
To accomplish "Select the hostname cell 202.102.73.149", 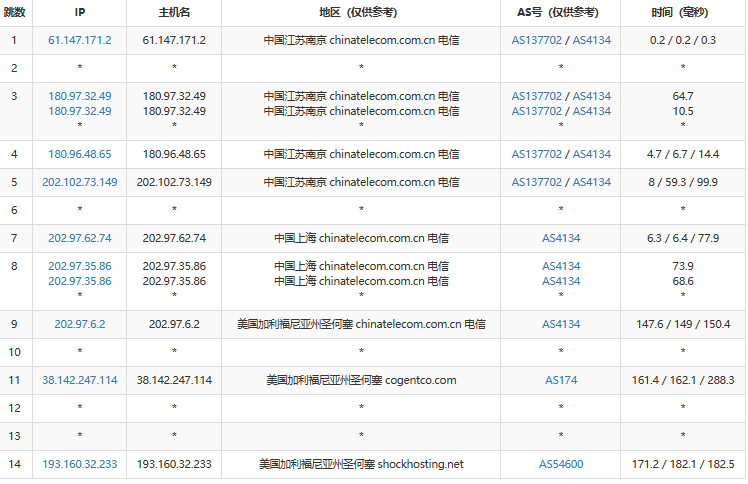I will pyautogui.click(x=174, y=182).
